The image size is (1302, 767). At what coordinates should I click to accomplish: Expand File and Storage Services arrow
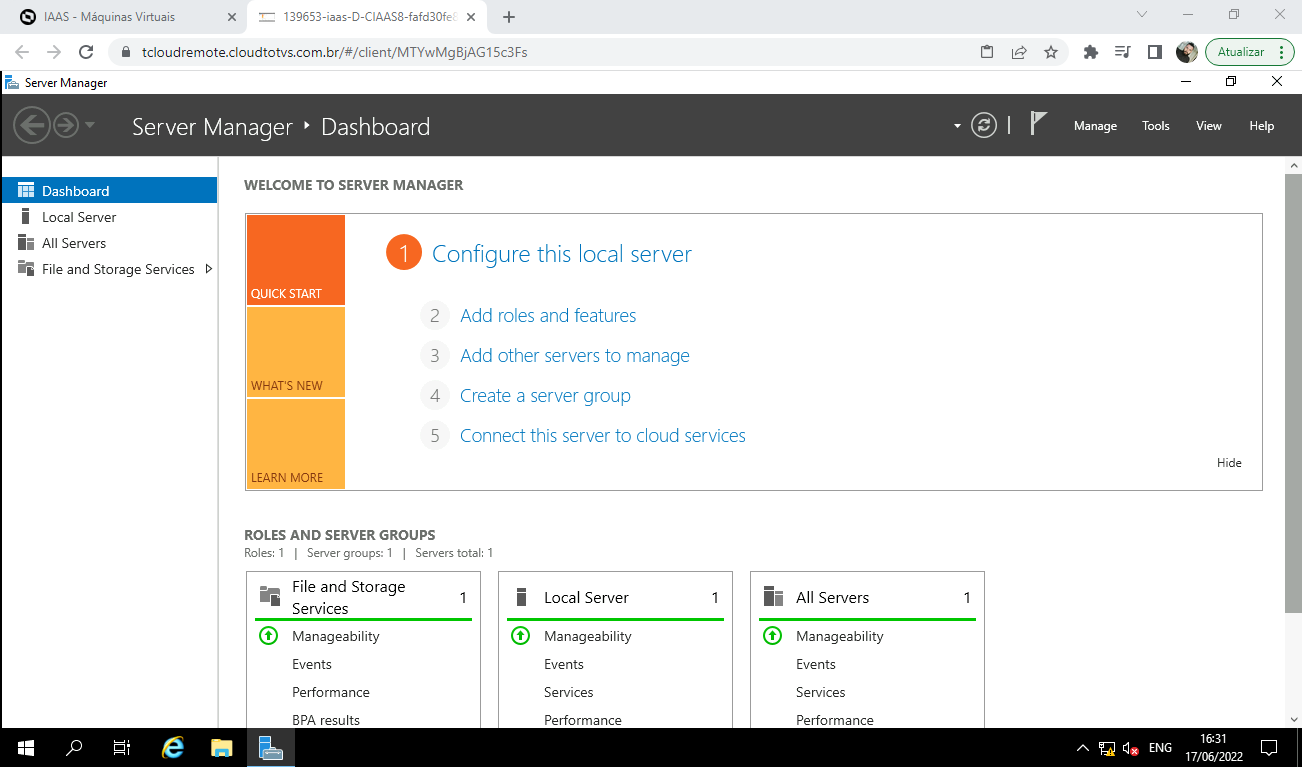click(x=208, y=269)
